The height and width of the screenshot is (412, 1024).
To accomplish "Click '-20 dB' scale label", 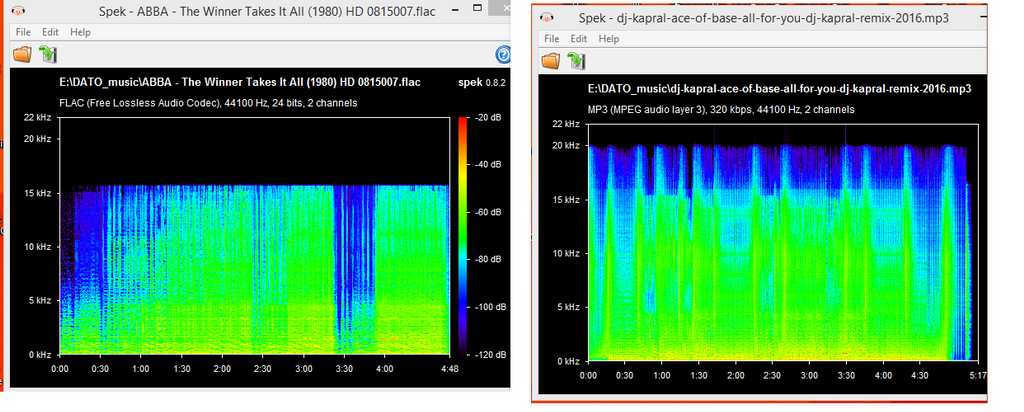I will click(489, 118).
